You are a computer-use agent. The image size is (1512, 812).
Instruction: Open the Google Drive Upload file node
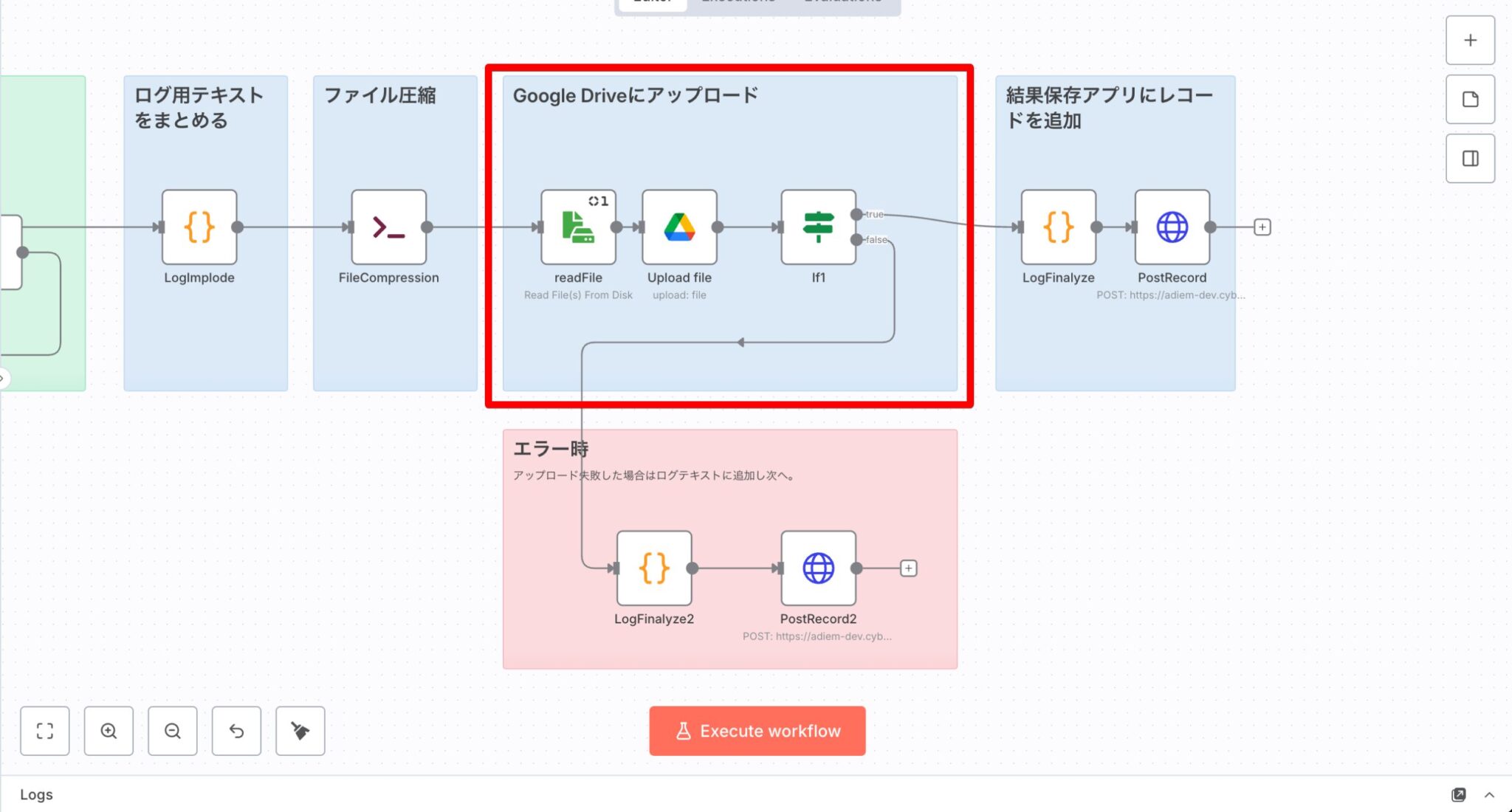pos(679,227)
